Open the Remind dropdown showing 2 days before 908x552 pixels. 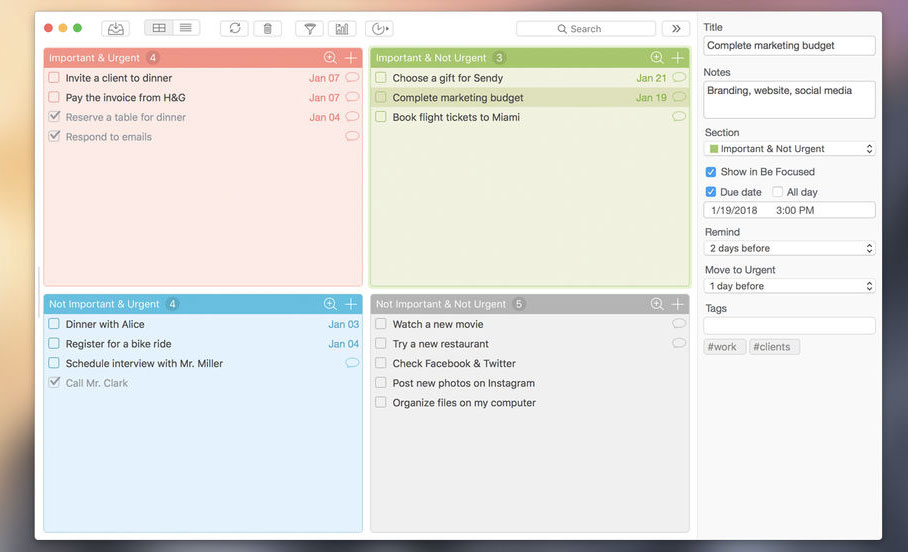(789, 248)
